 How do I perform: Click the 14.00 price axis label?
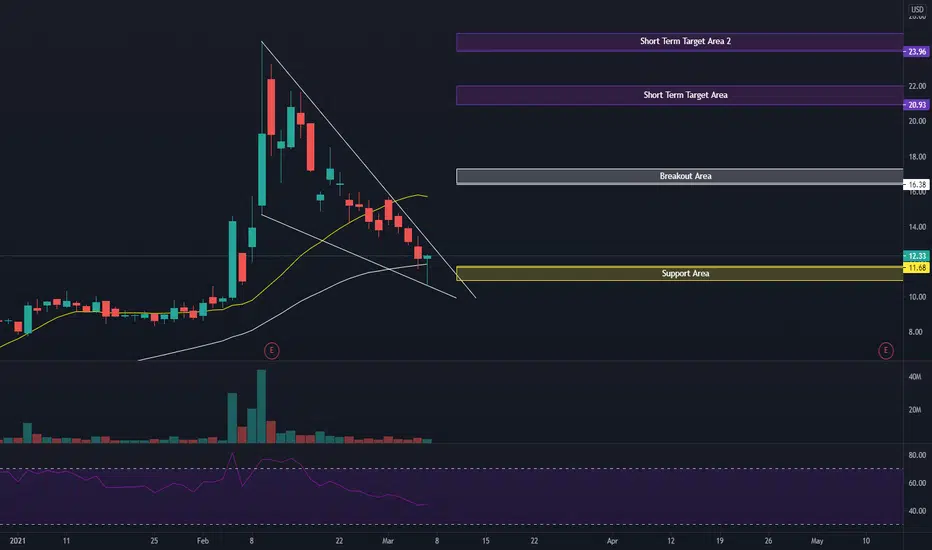(x=917, y=227)
